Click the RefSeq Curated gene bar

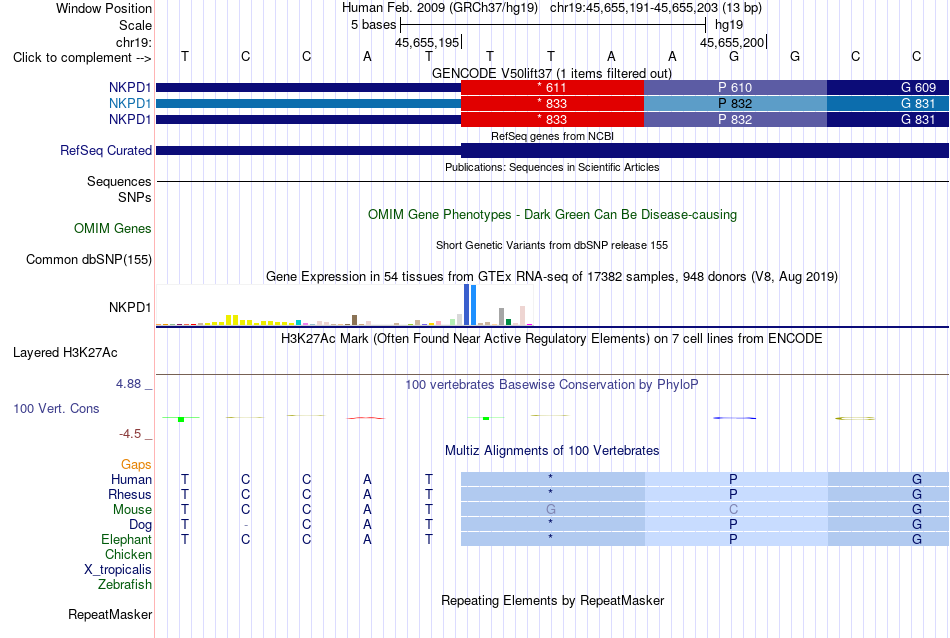click(552, 150)
